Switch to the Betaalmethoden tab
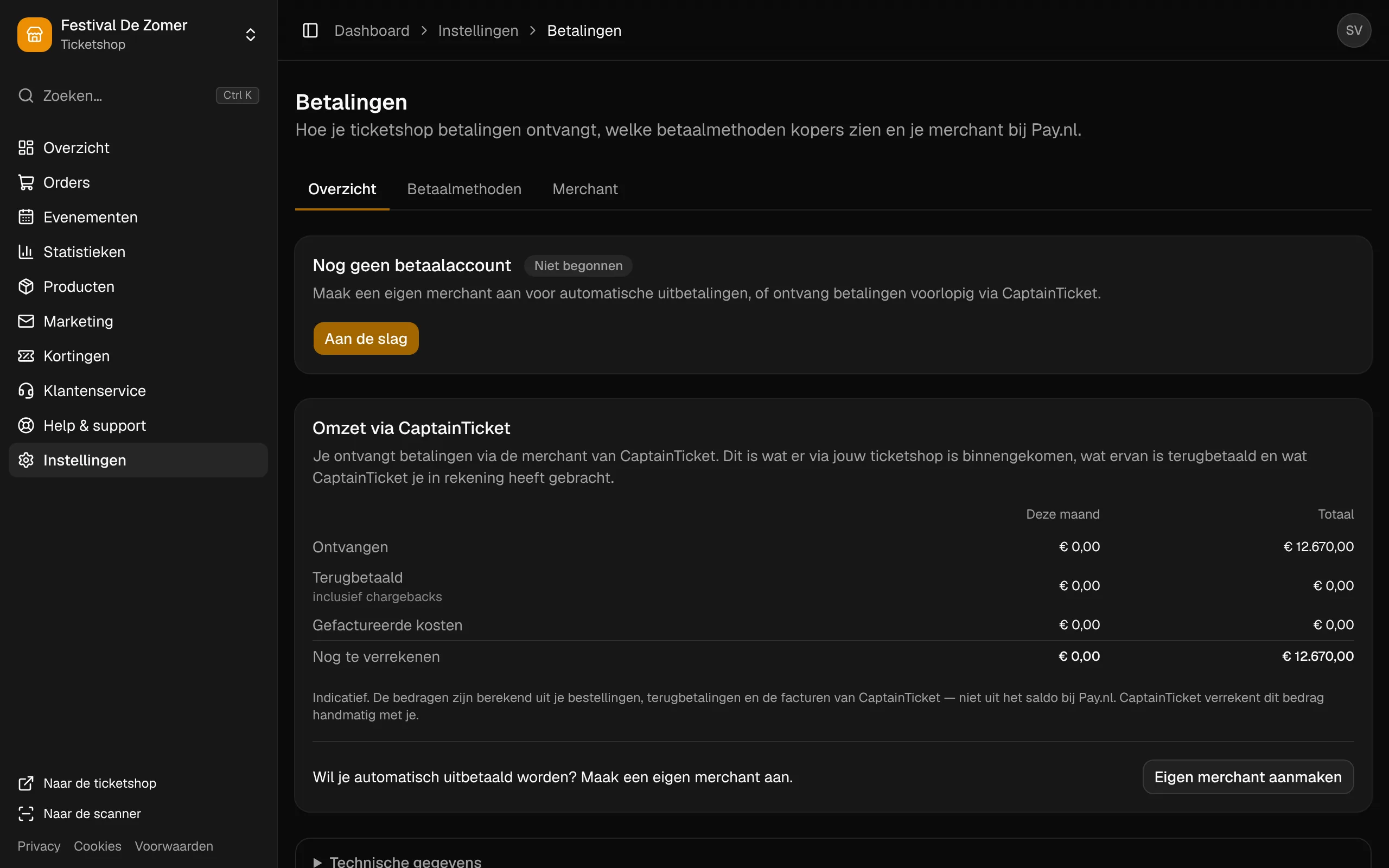 pyautogui.click(x=464, y=189)
